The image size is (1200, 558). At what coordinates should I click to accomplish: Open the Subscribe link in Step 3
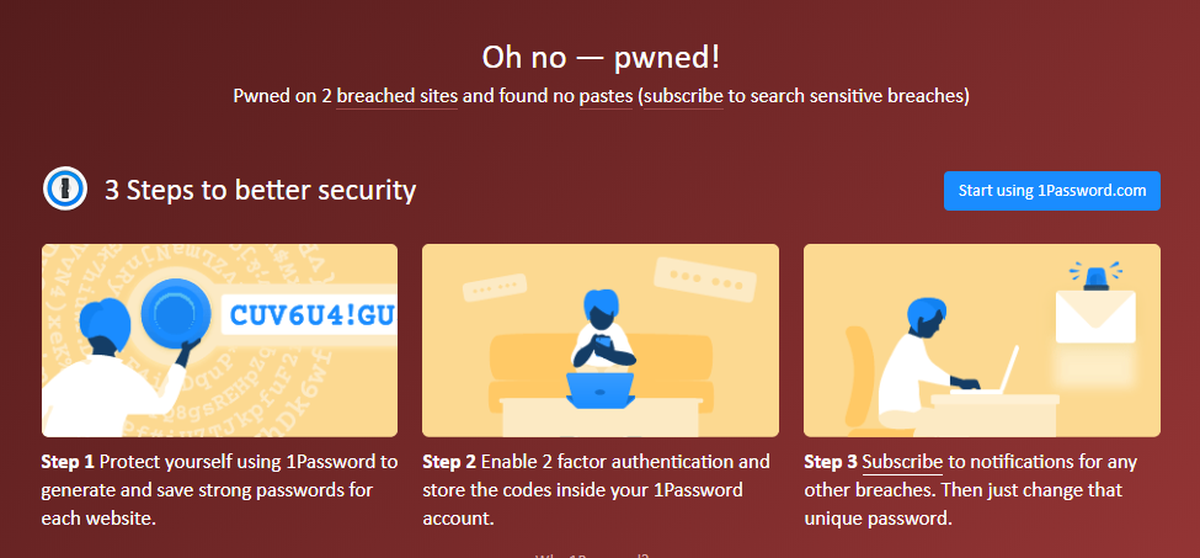click(902, 462)
